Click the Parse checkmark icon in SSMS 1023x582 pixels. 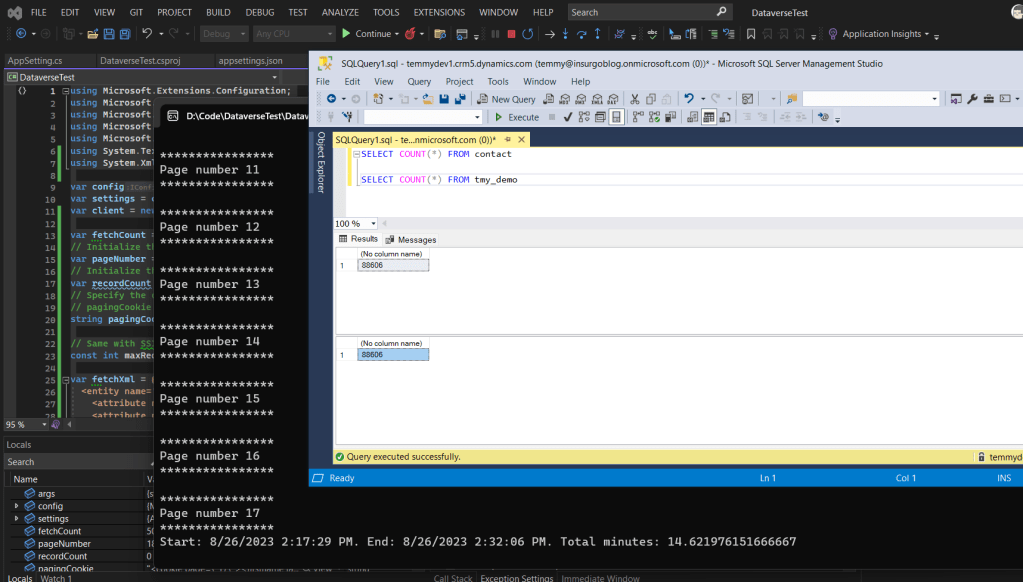click(568, 117)
